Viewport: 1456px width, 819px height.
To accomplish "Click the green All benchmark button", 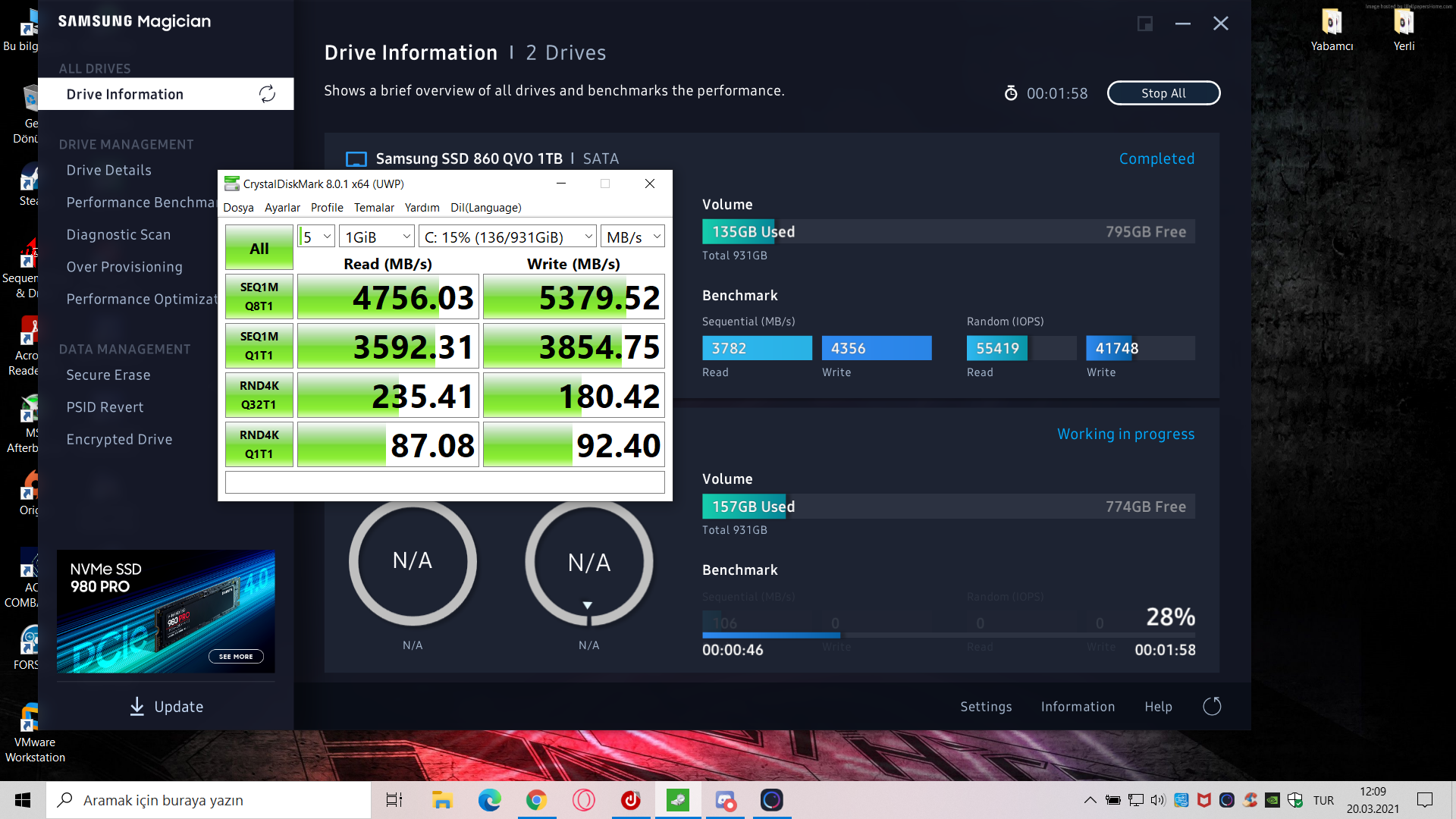I will [259, 248].
